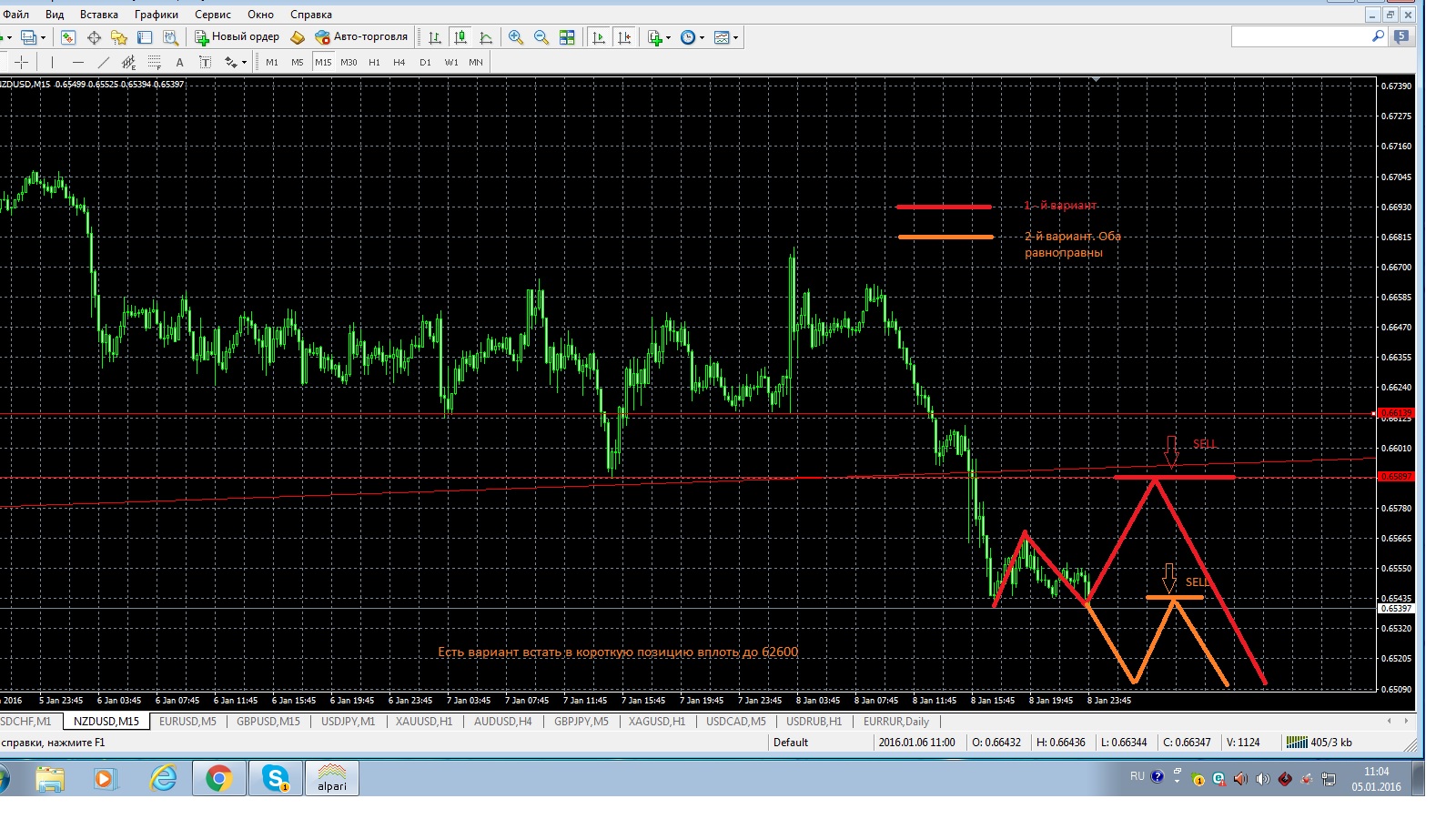Open the periodicity clock dropdown
The image size is (1456, 819).
click(693, 37)
